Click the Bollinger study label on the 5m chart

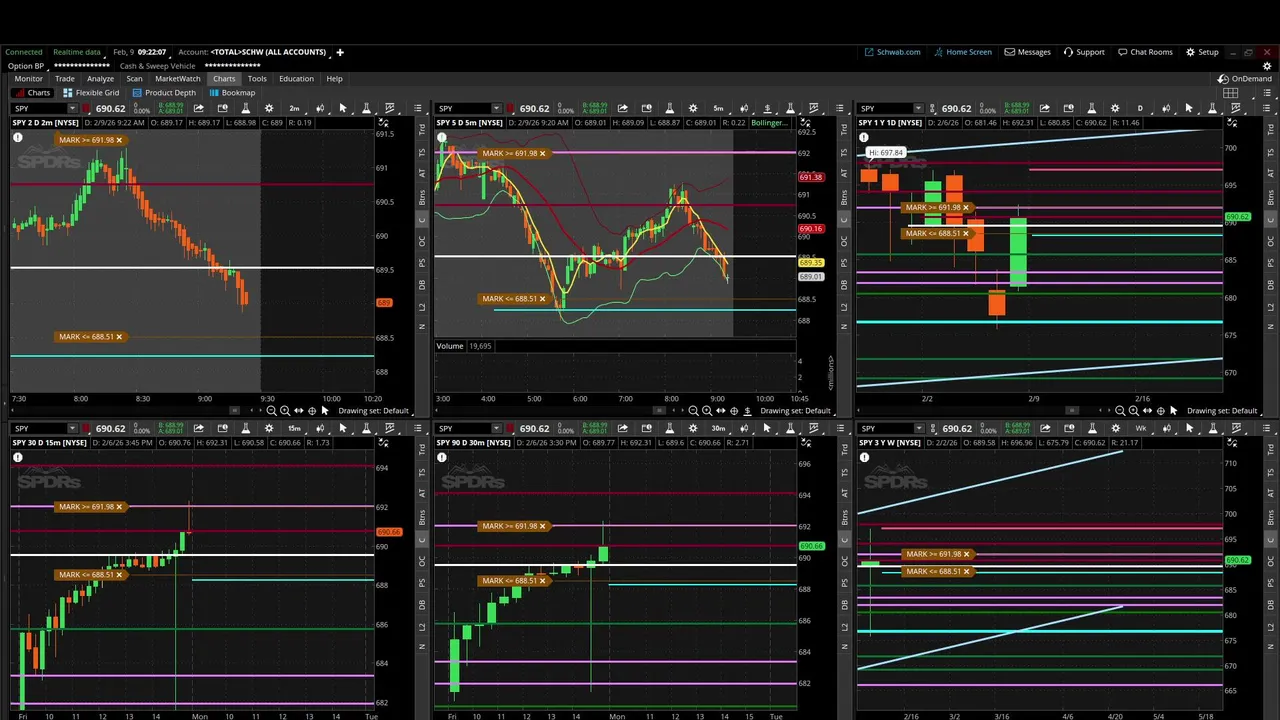point(769,123)
